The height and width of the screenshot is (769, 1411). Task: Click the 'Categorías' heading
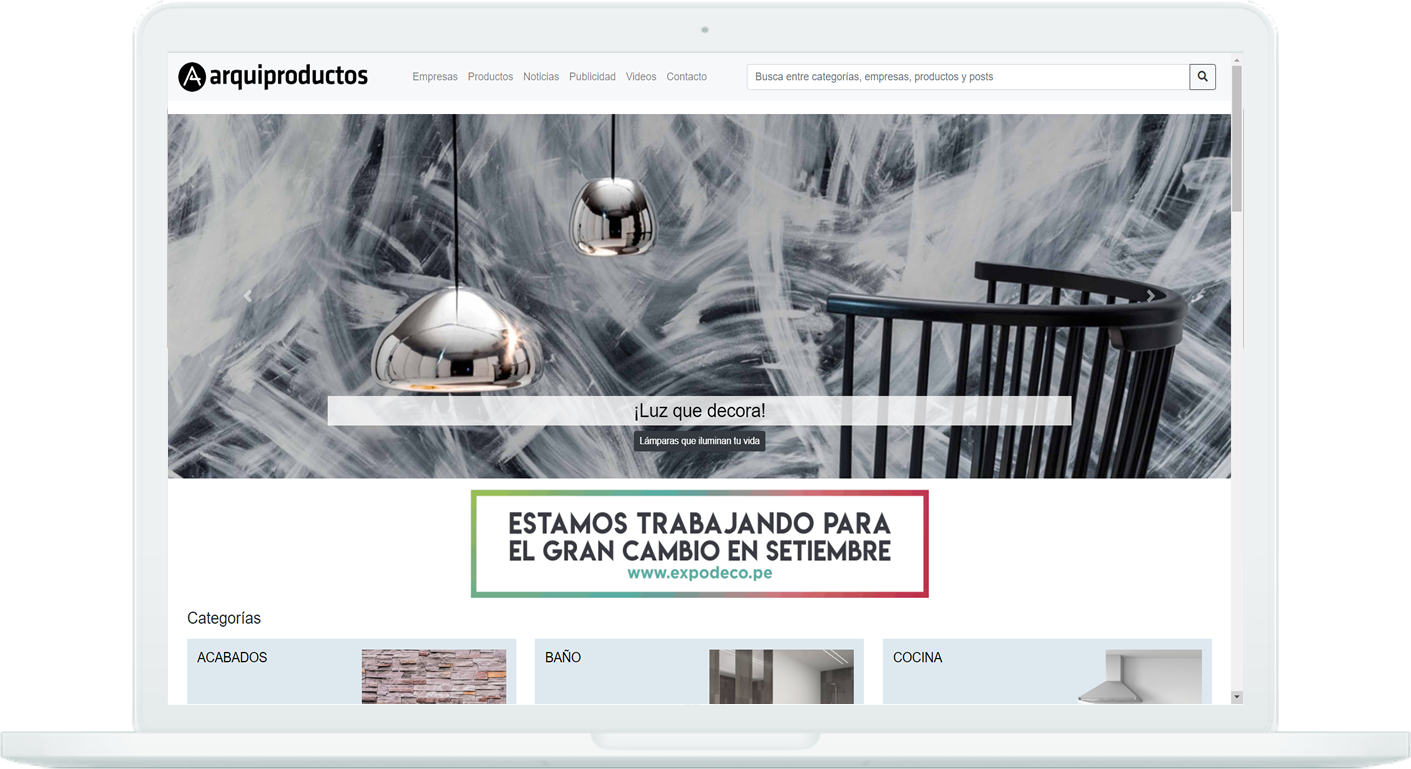pos(224,618)
